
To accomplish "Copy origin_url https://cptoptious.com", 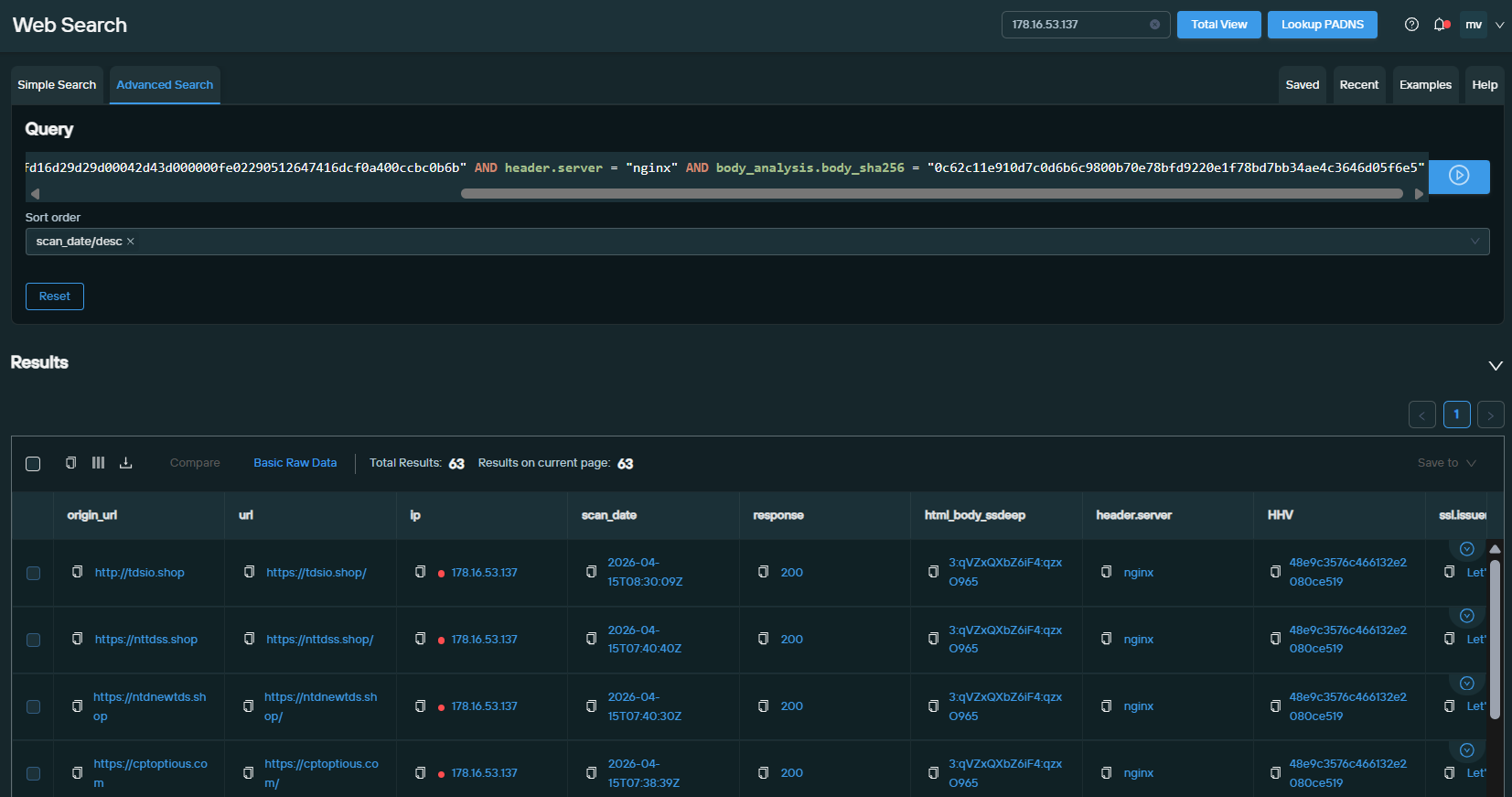I will coord(78,772).
